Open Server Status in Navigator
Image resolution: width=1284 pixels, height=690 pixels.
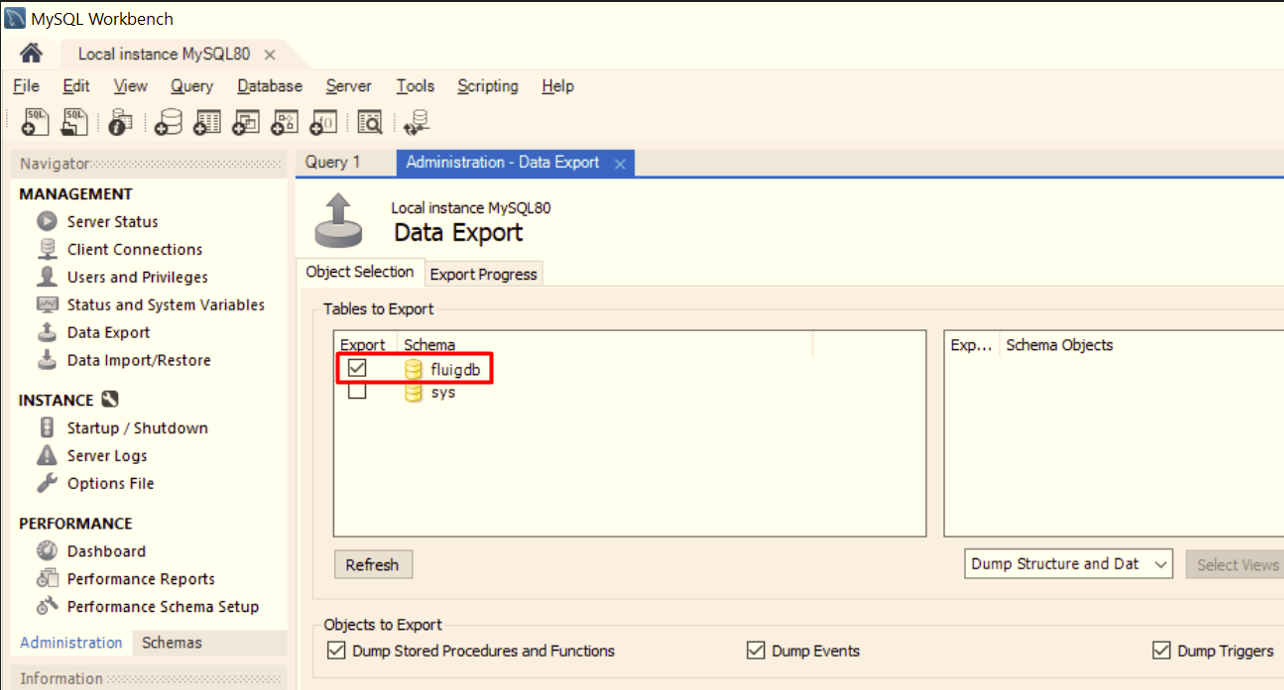click(112, 222)
